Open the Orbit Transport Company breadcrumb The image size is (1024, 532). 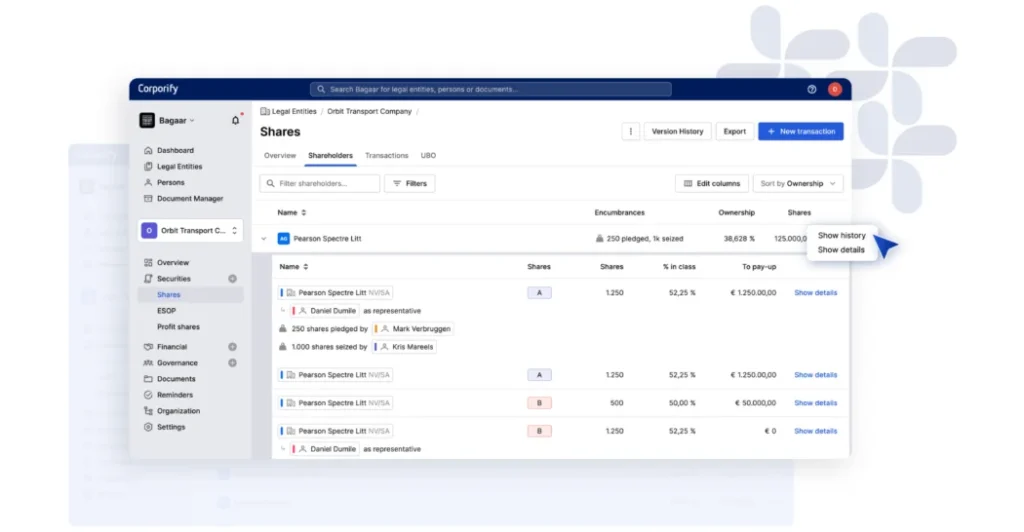[369, 112]
